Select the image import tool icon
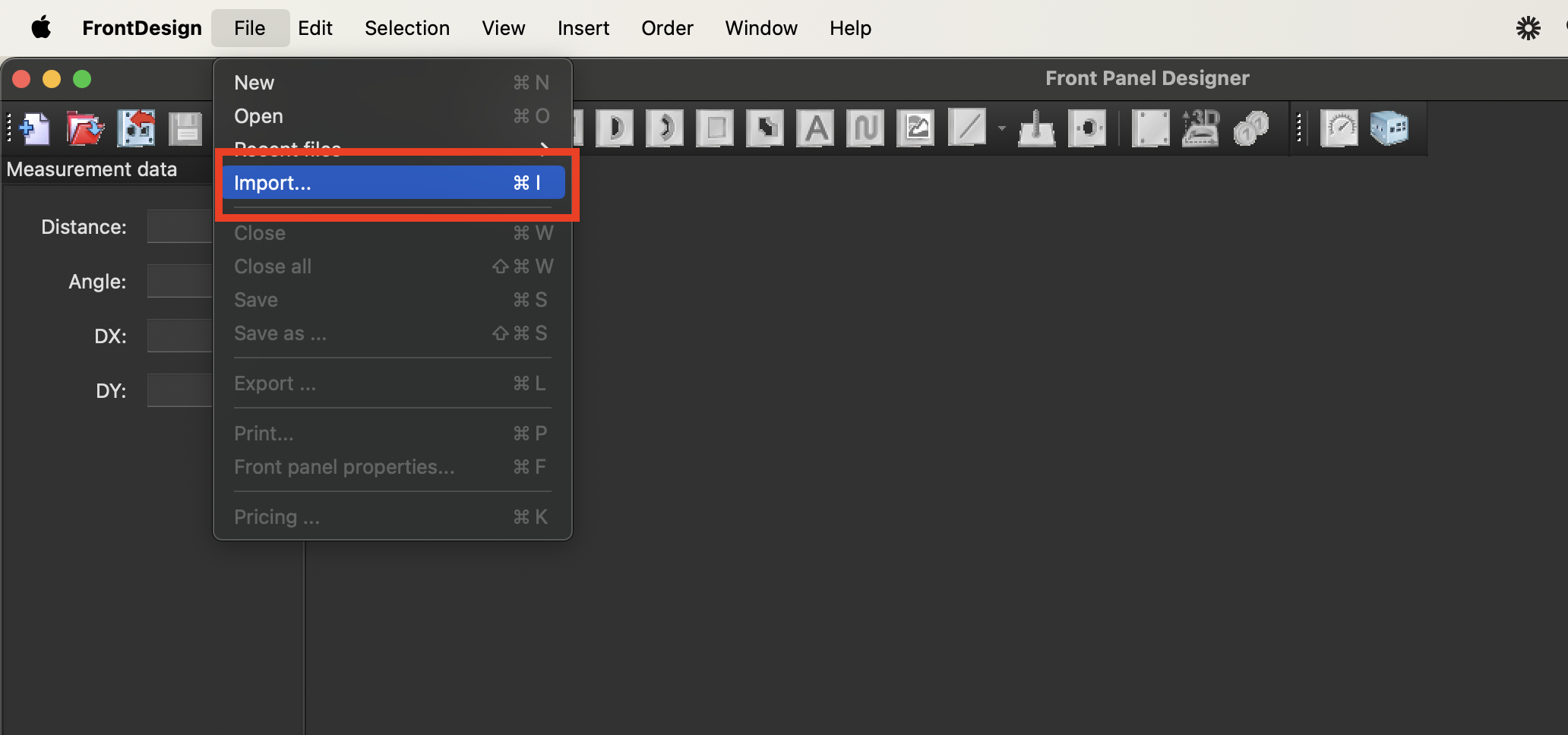The width and height of the screenshot is (1568, 735). [x=916, y=128]
